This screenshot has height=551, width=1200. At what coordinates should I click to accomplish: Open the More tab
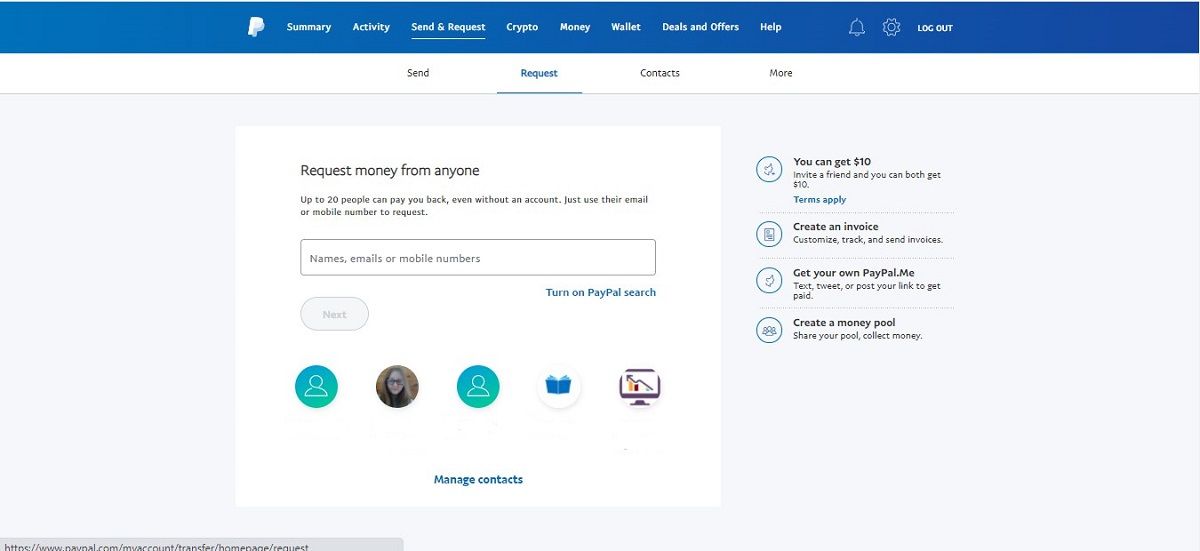point(781,73)
